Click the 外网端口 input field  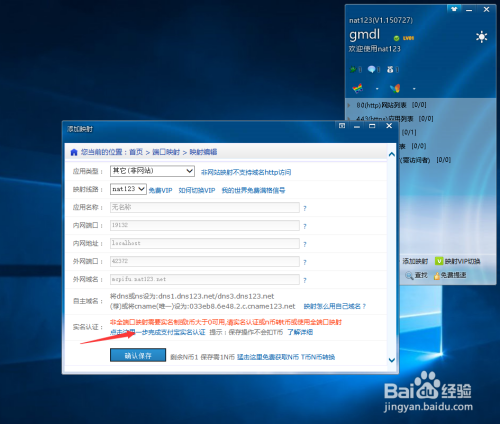[205, 261]
